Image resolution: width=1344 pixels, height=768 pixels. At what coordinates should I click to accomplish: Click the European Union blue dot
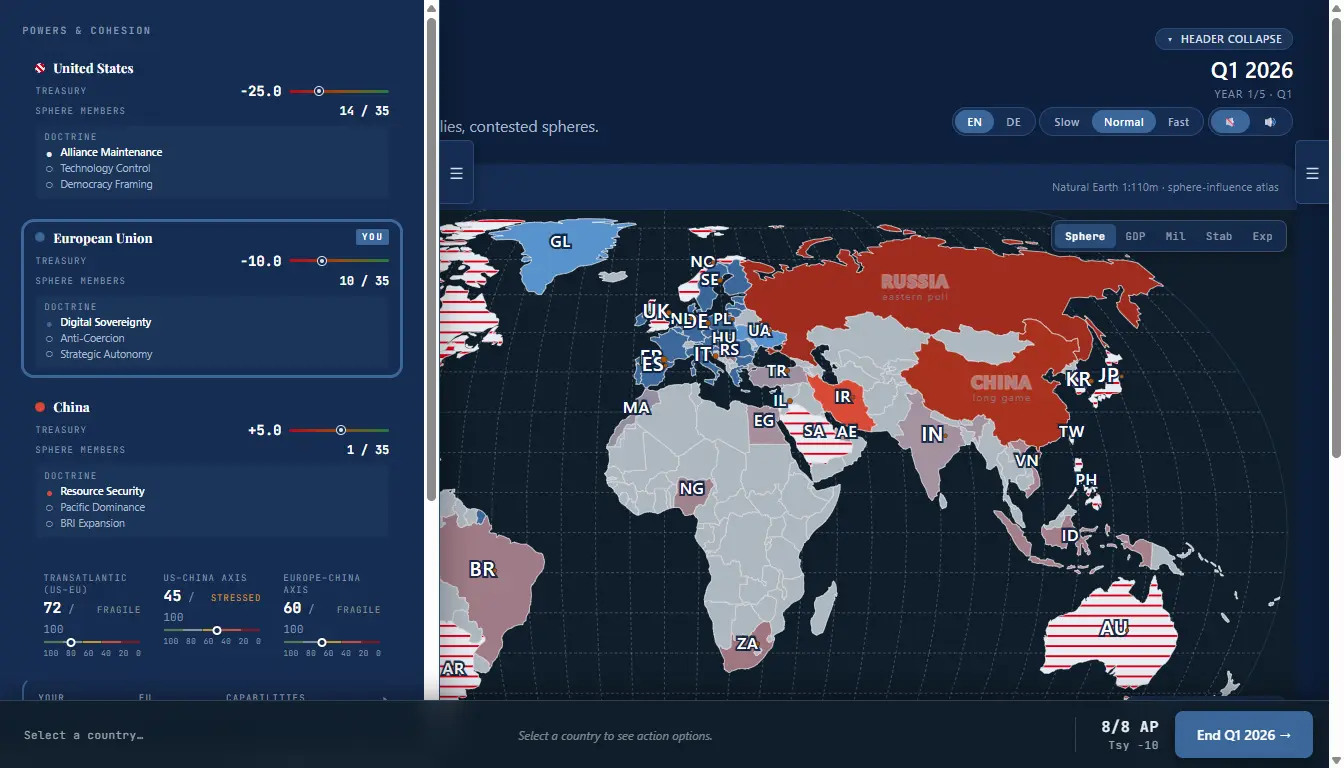tap(40, 238)
